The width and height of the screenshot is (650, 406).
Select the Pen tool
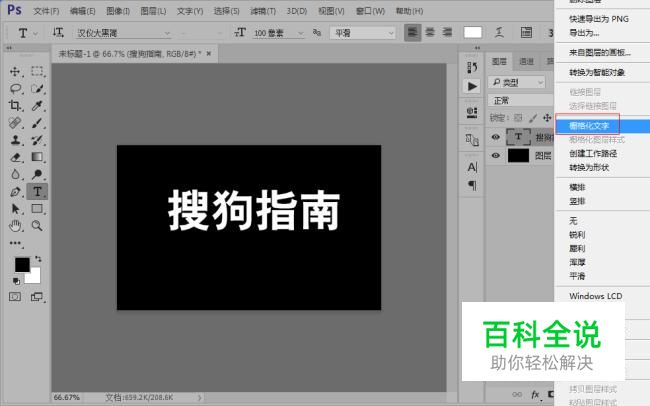click(x=15, y=192)
